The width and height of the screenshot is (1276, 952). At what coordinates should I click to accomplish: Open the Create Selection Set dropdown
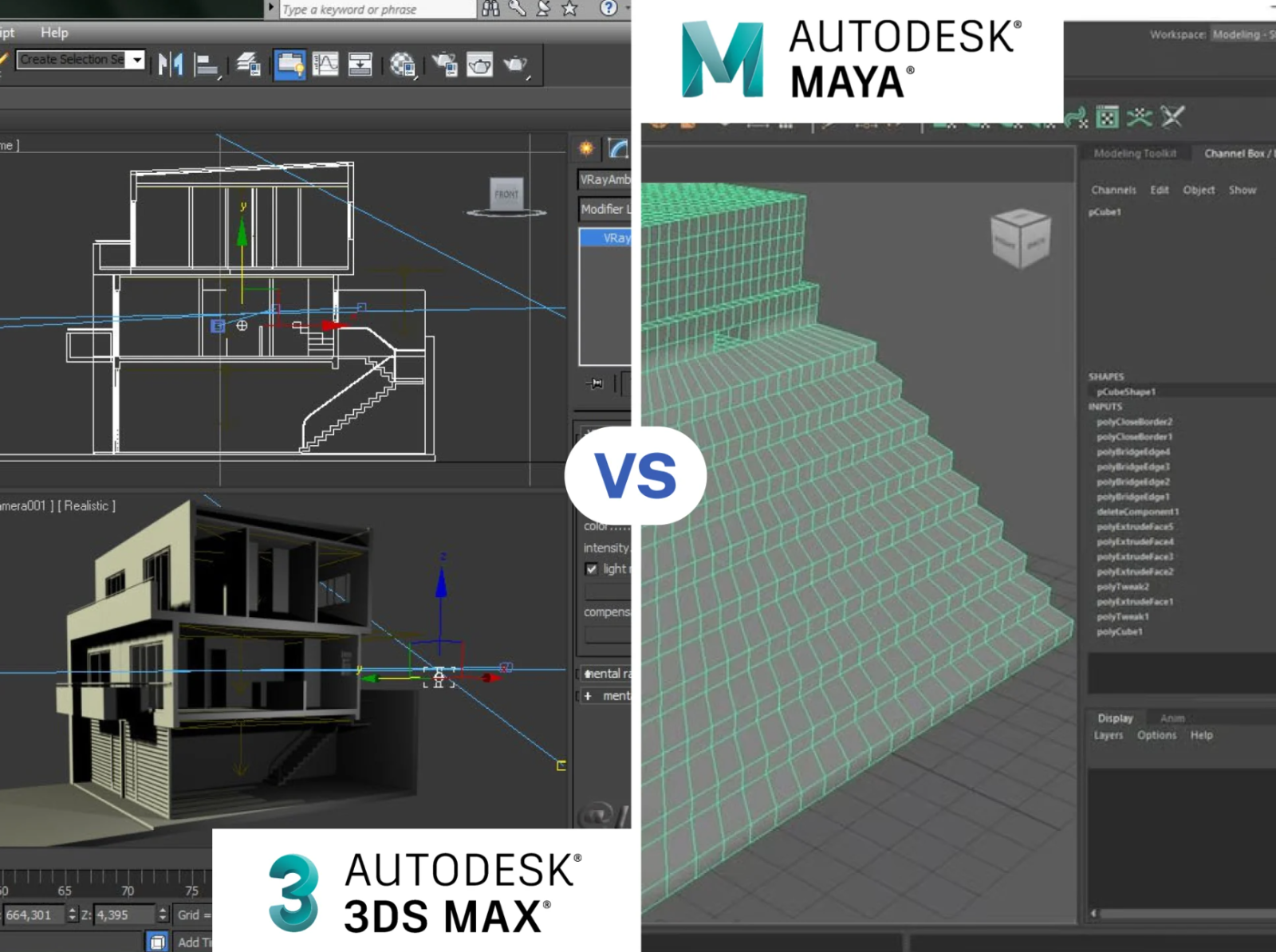click(x=137, y=60)
